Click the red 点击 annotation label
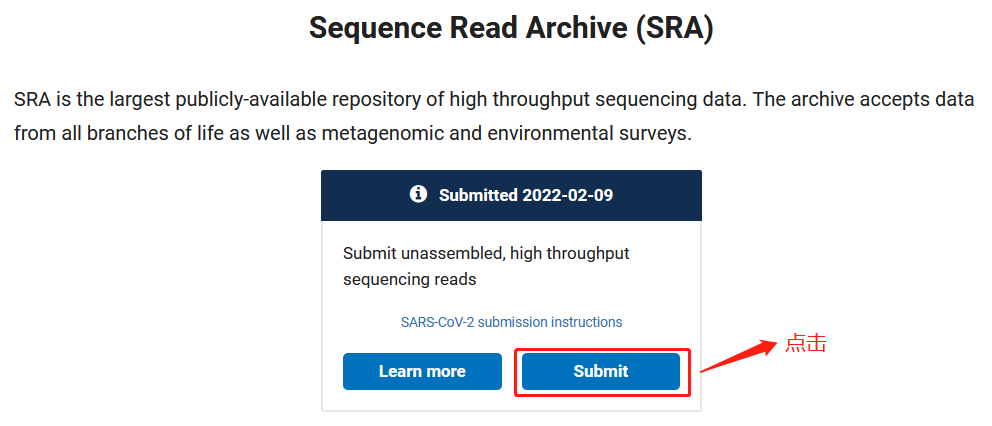Image resolution: width=992 pixels, height=426 pixels. click(x=806, y=344)
